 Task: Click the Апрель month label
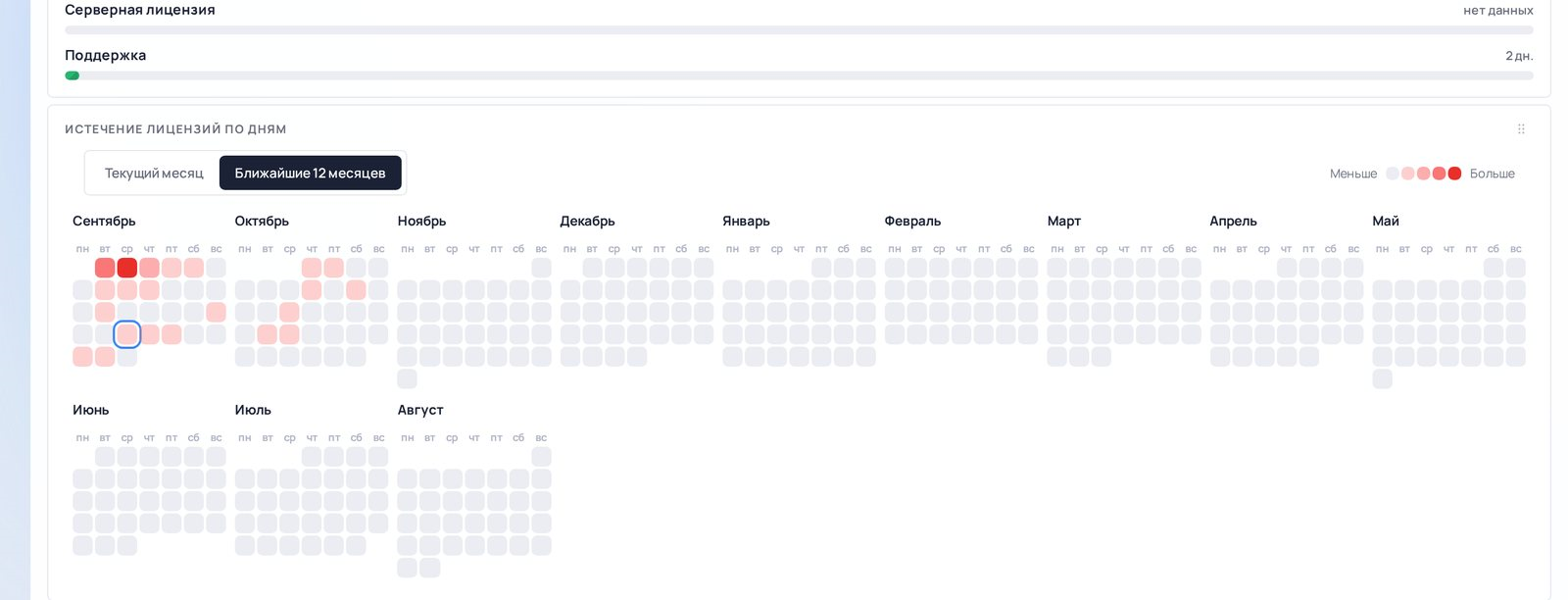pos(1233,222)
